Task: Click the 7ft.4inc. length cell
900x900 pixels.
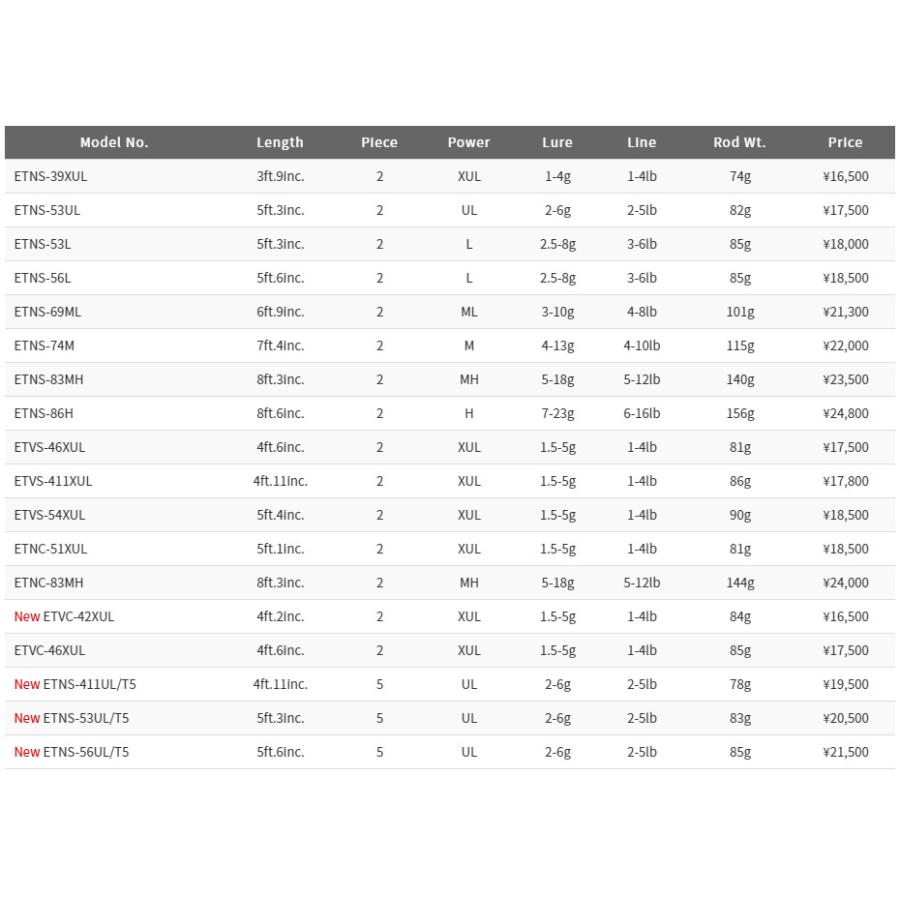Action: point(280,346)
